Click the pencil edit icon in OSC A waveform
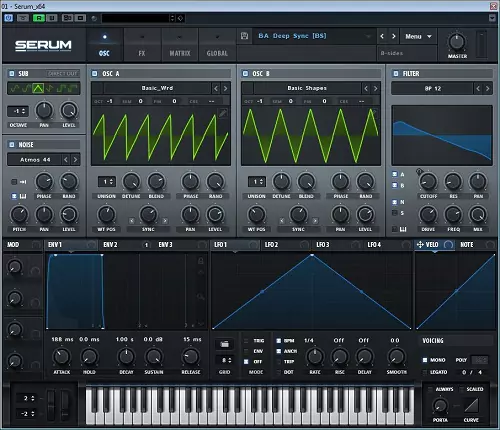500x430 pixels. (x=223, y=113)
